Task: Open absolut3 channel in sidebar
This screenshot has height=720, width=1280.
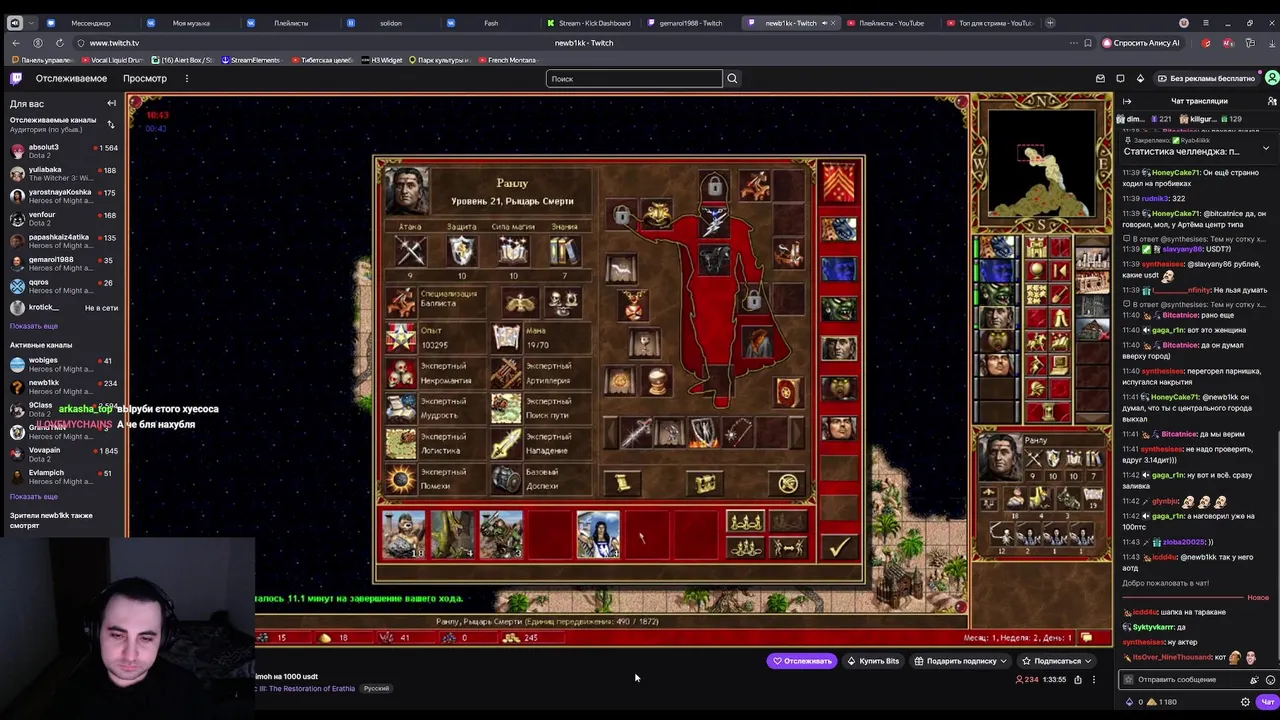Action: click(62, 152)
